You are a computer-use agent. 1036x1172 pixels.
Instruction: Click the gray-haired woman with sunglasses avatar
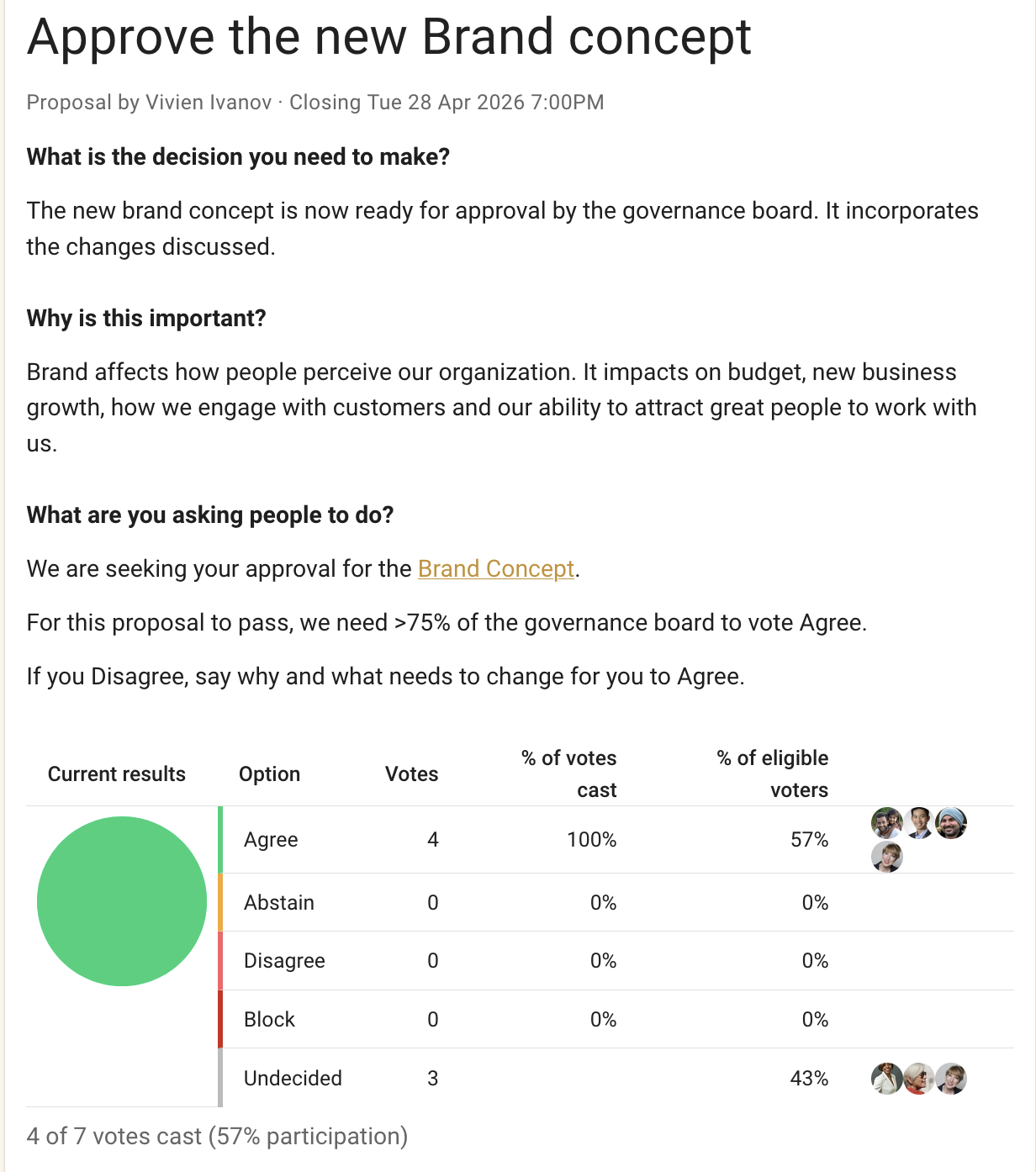[919, 1079]
